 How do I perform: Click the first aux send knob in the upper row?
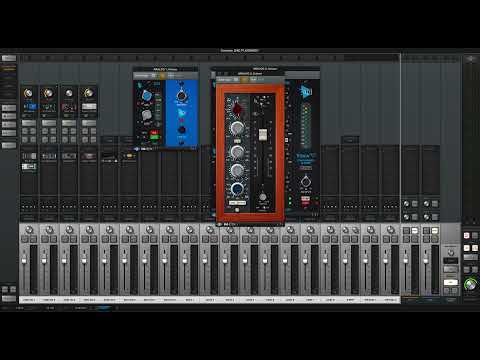tap(406, 204)
